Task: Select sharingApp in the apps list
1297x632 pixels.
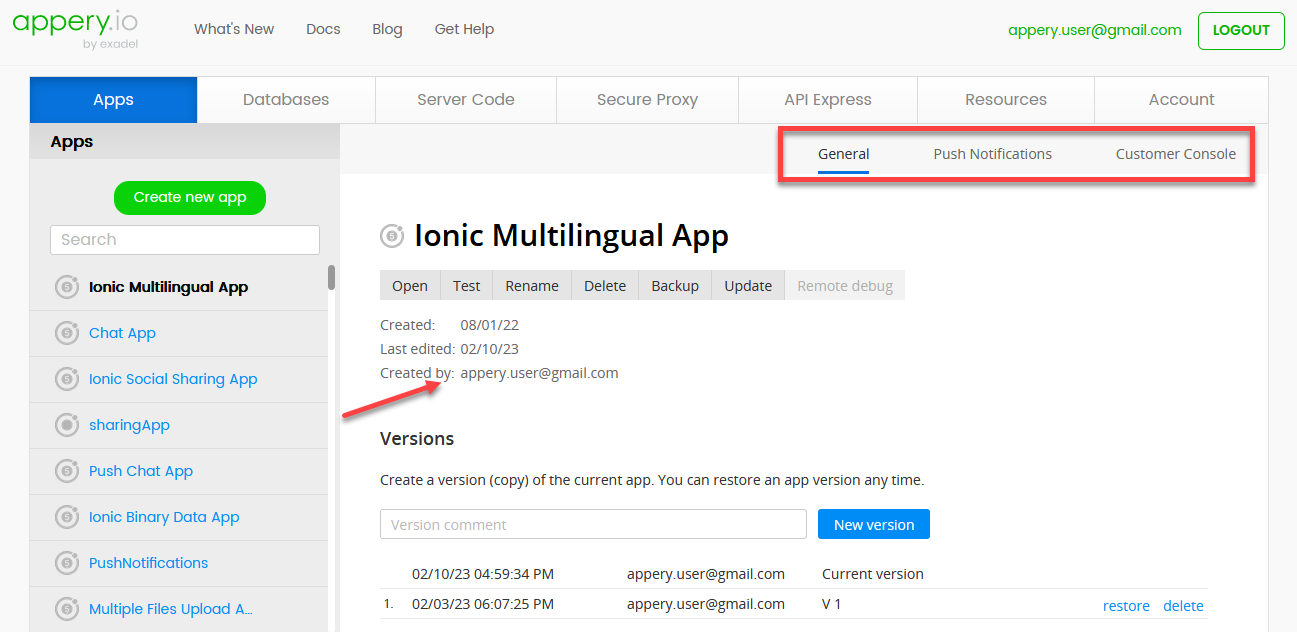Action: [x=129, y=425]
